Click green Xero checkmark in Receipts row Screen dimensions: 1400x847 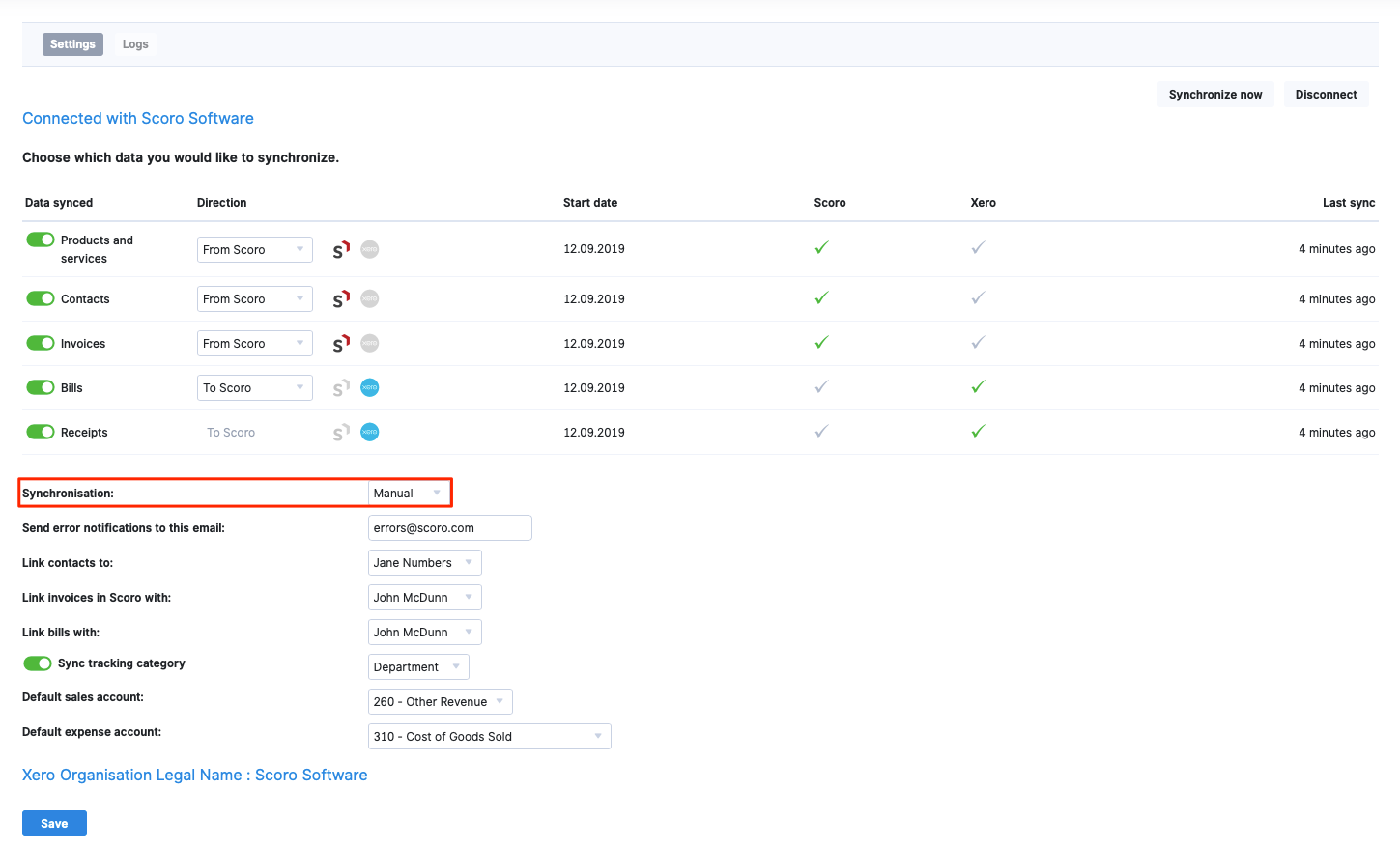978,432
